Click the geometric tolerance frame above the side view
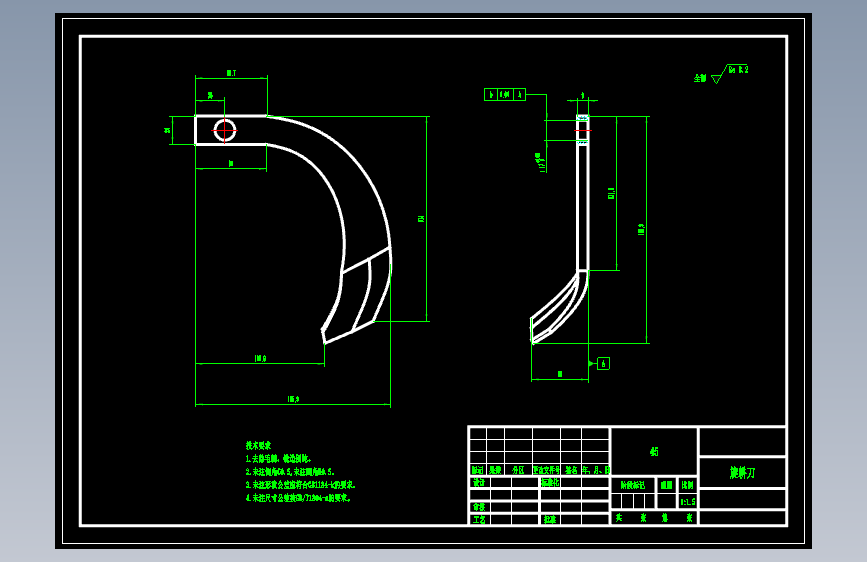This screenshot has height=562, width=867. click(x=505, y=95)
